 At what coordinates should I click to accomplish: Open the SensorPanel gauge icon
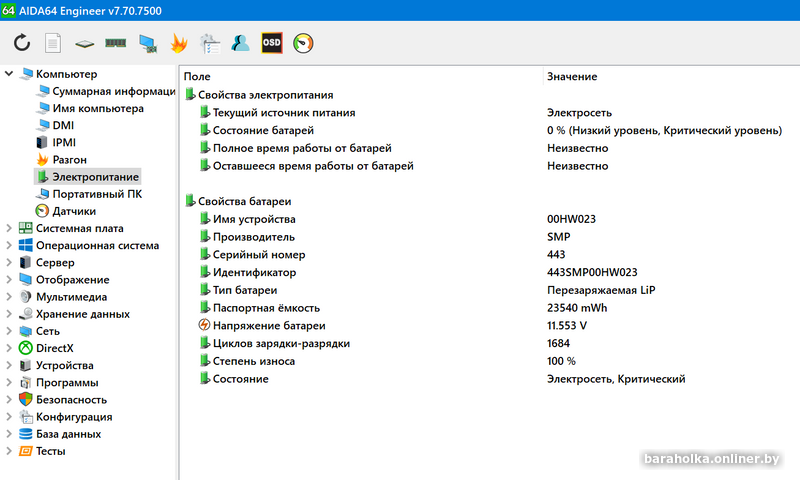(303, 43)
